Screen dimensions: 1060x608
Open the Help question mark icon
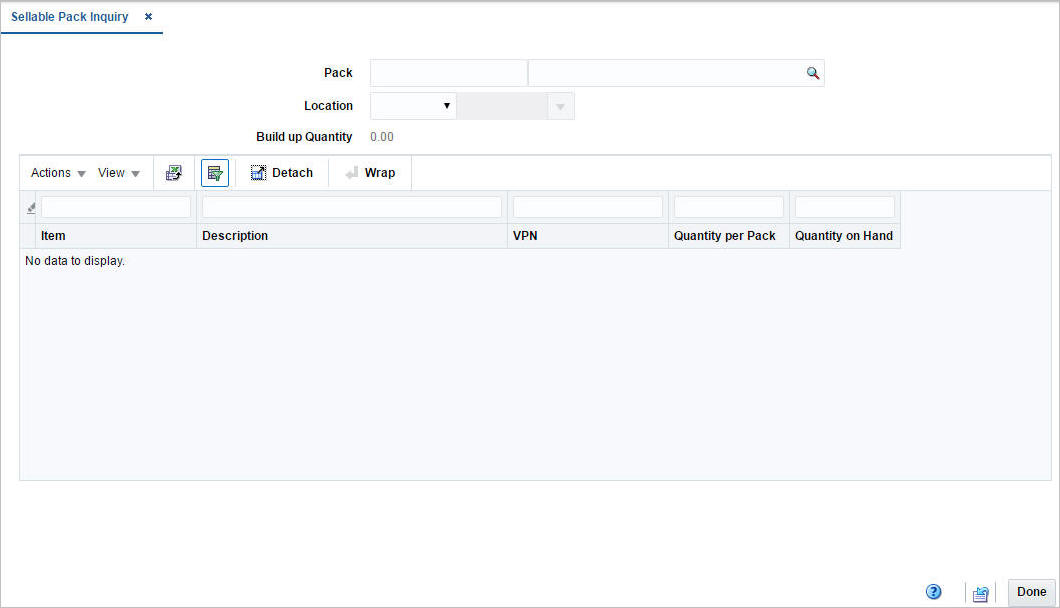(934, 591)
